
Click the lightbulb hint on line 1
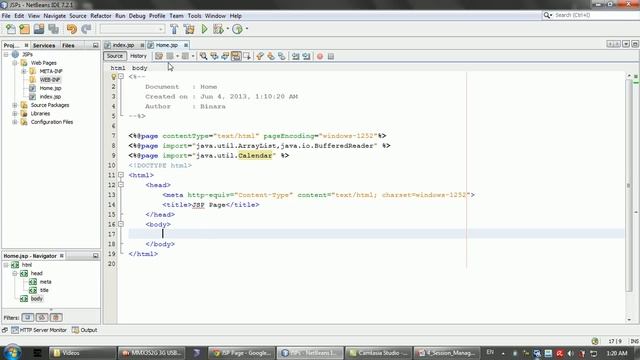point(114,77)
